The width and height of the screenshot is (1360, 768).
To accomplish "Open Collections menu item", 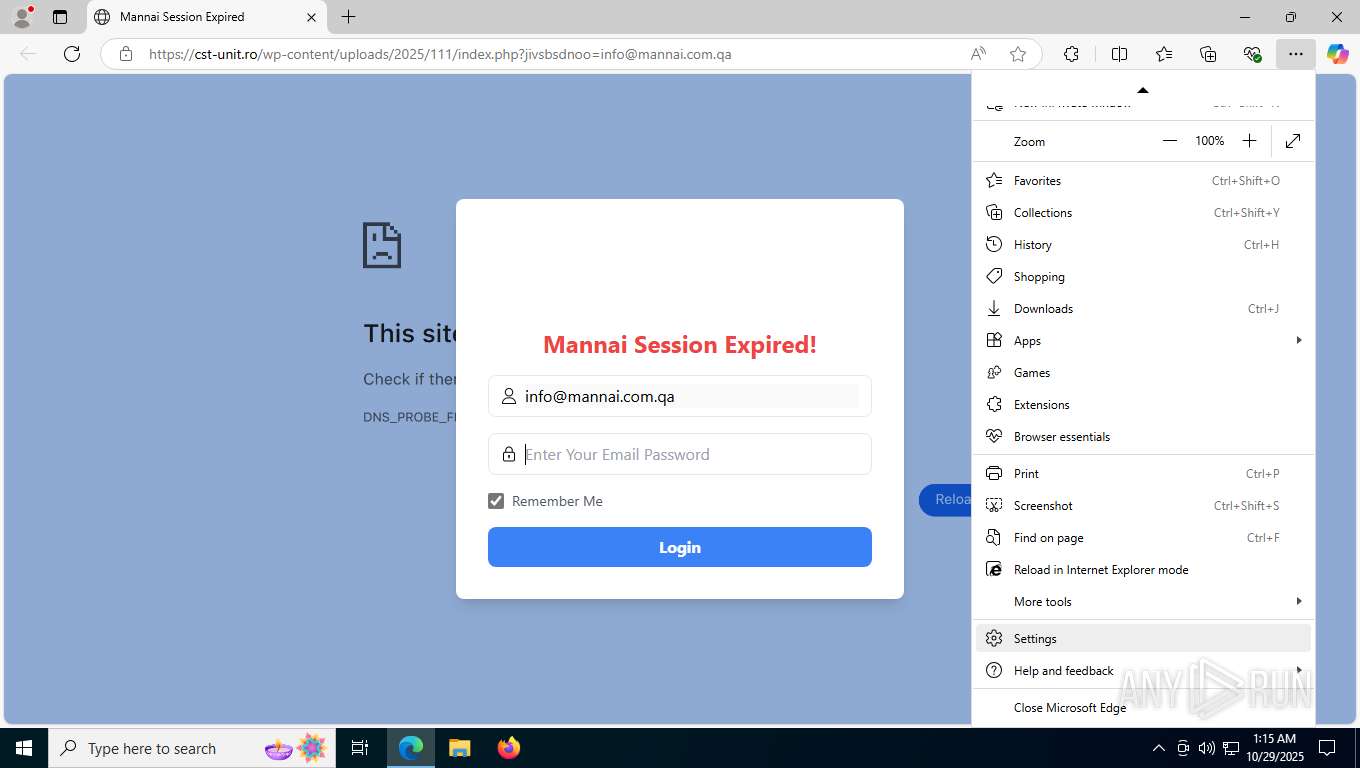I will coord(1143,213).
